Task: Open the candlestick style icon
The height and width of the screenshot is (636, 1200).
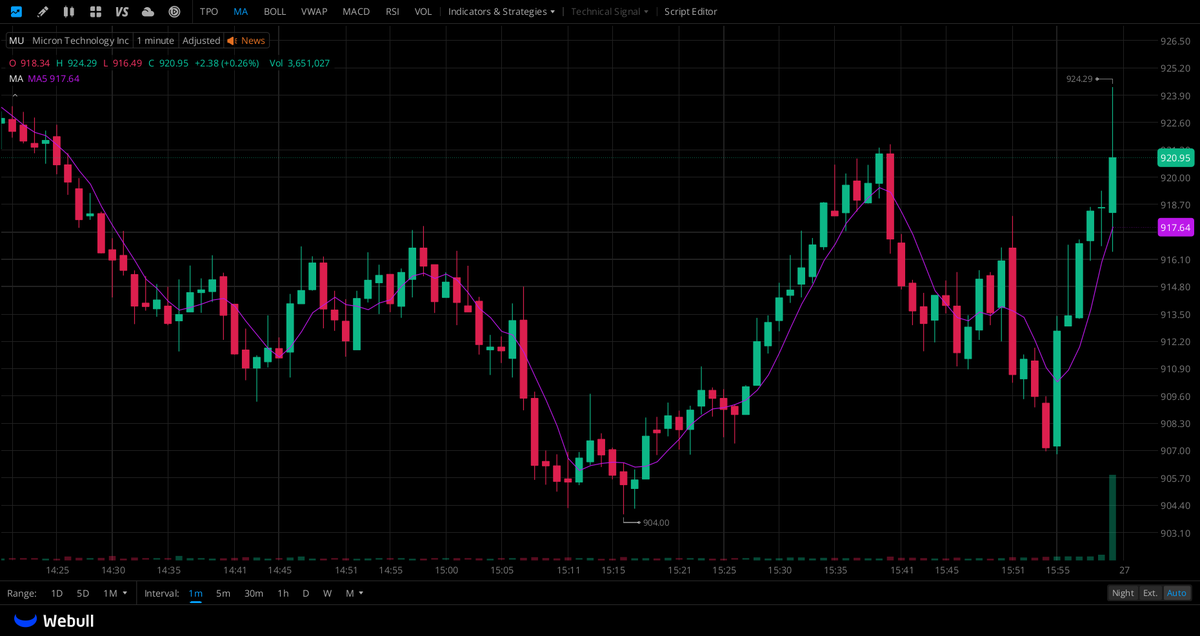Action: (68, 11)
